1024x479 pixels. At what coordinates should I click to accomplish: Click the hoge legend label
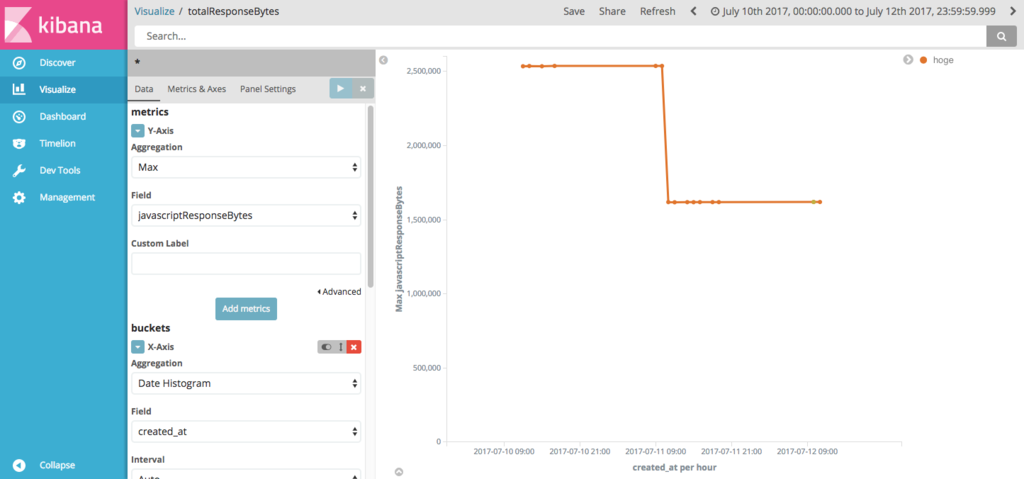coord(943,59)
